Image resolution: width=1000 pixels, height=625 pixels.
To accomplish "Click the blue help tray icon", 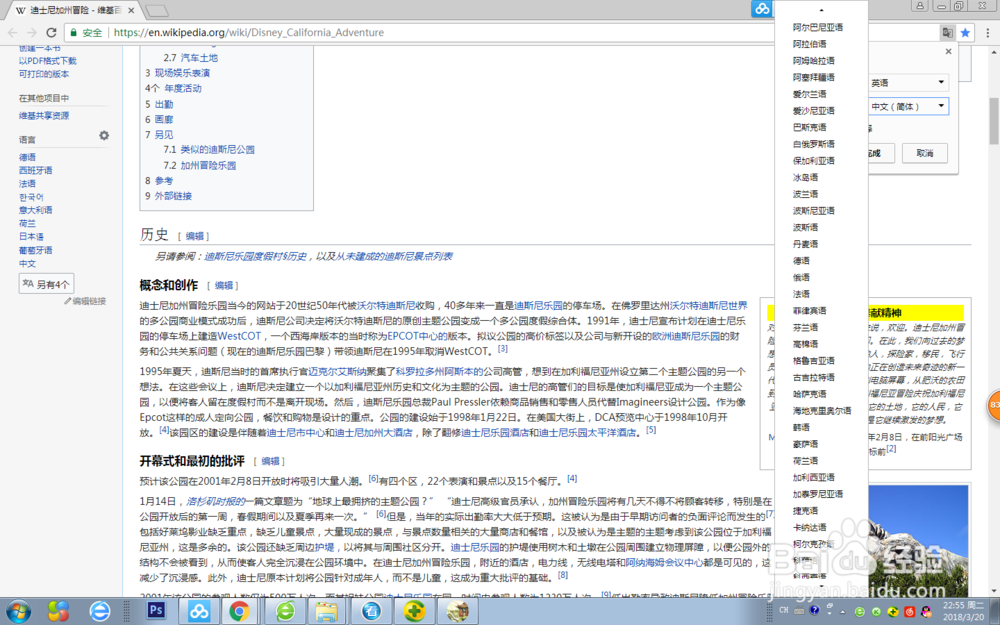I will (x=814, y=610).
